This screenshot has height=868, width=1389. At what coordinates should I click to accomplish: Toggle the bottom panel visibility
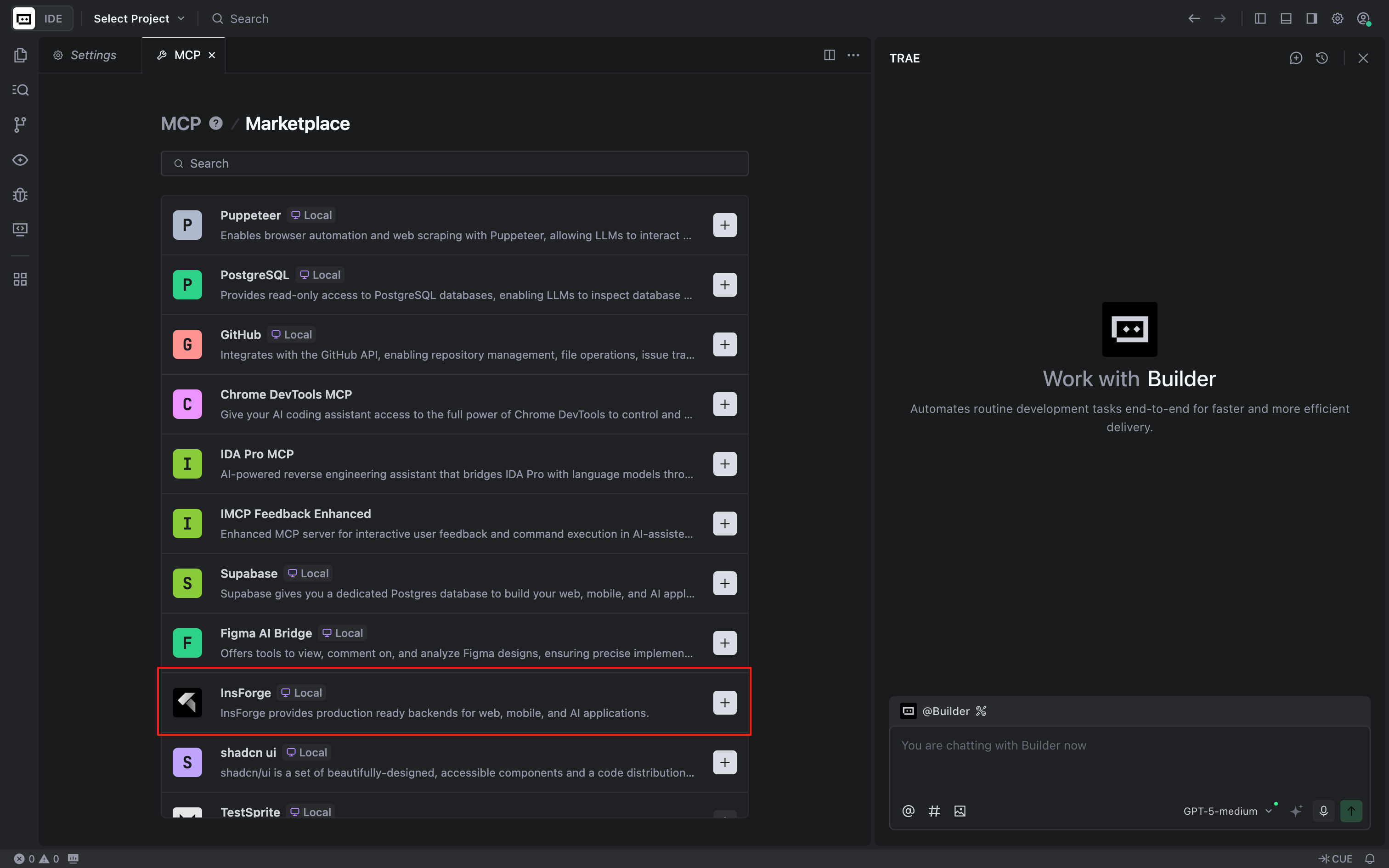coord(1286,18)
